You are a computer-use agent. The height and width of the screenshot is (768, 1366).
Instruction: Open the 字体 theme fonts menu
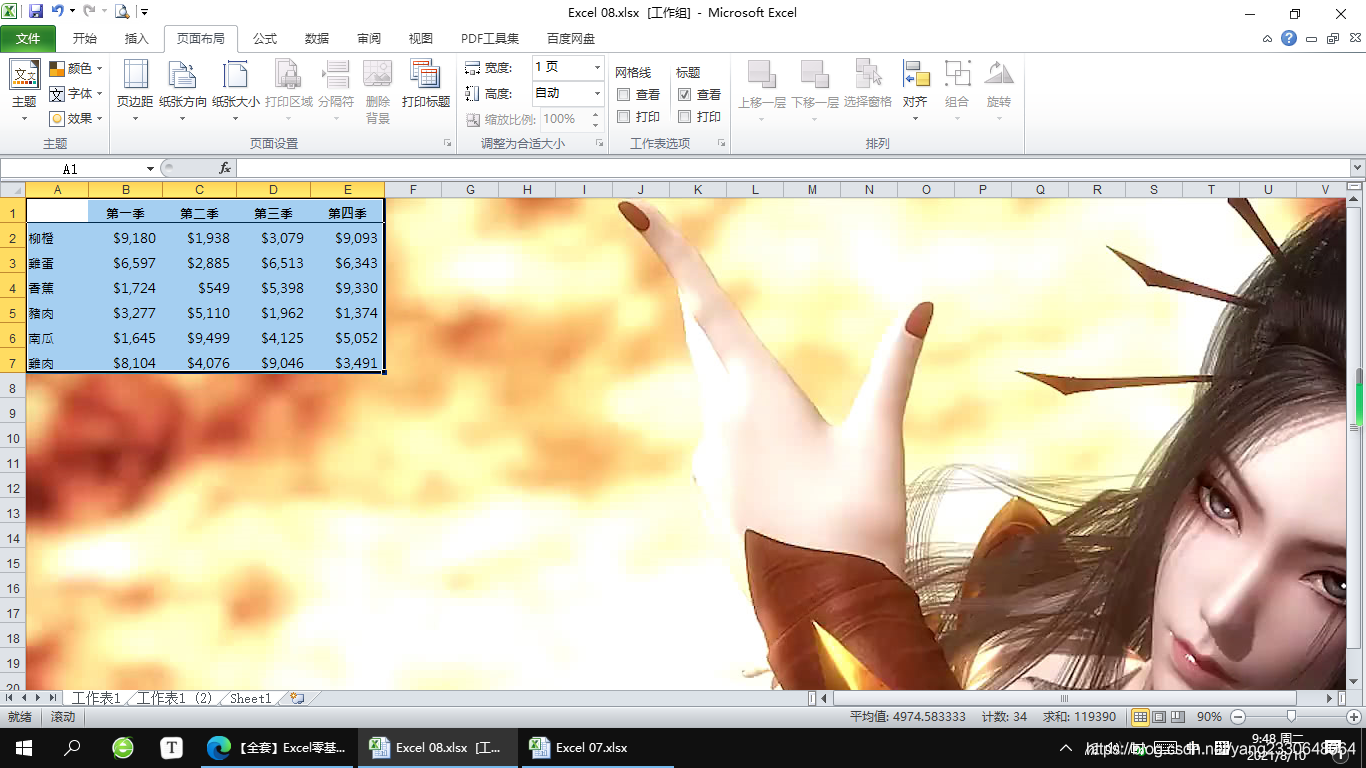click(x=76, y=93)
